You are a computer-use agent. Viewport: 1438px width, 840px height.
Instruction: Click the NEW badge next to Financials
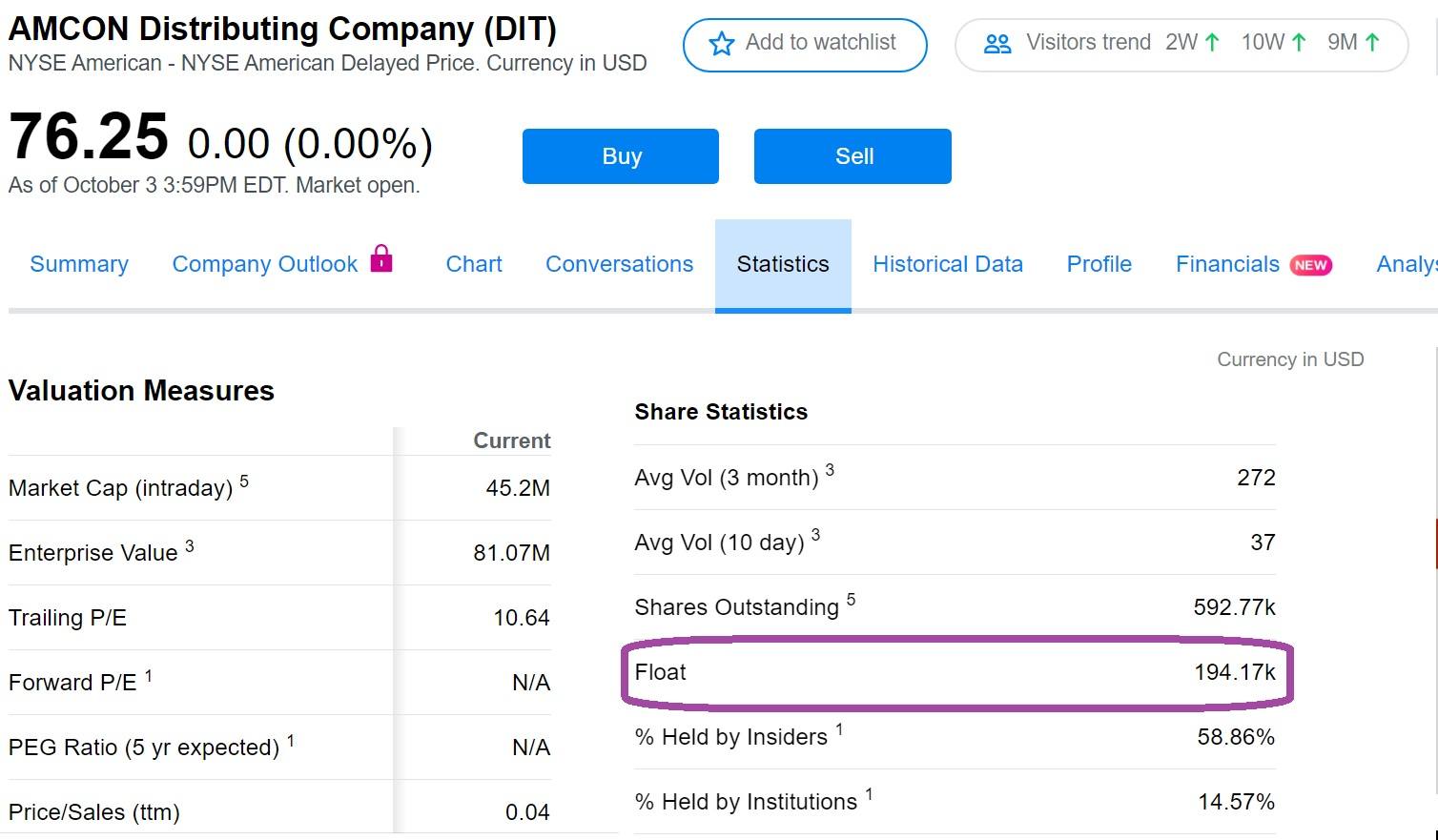1311,265
